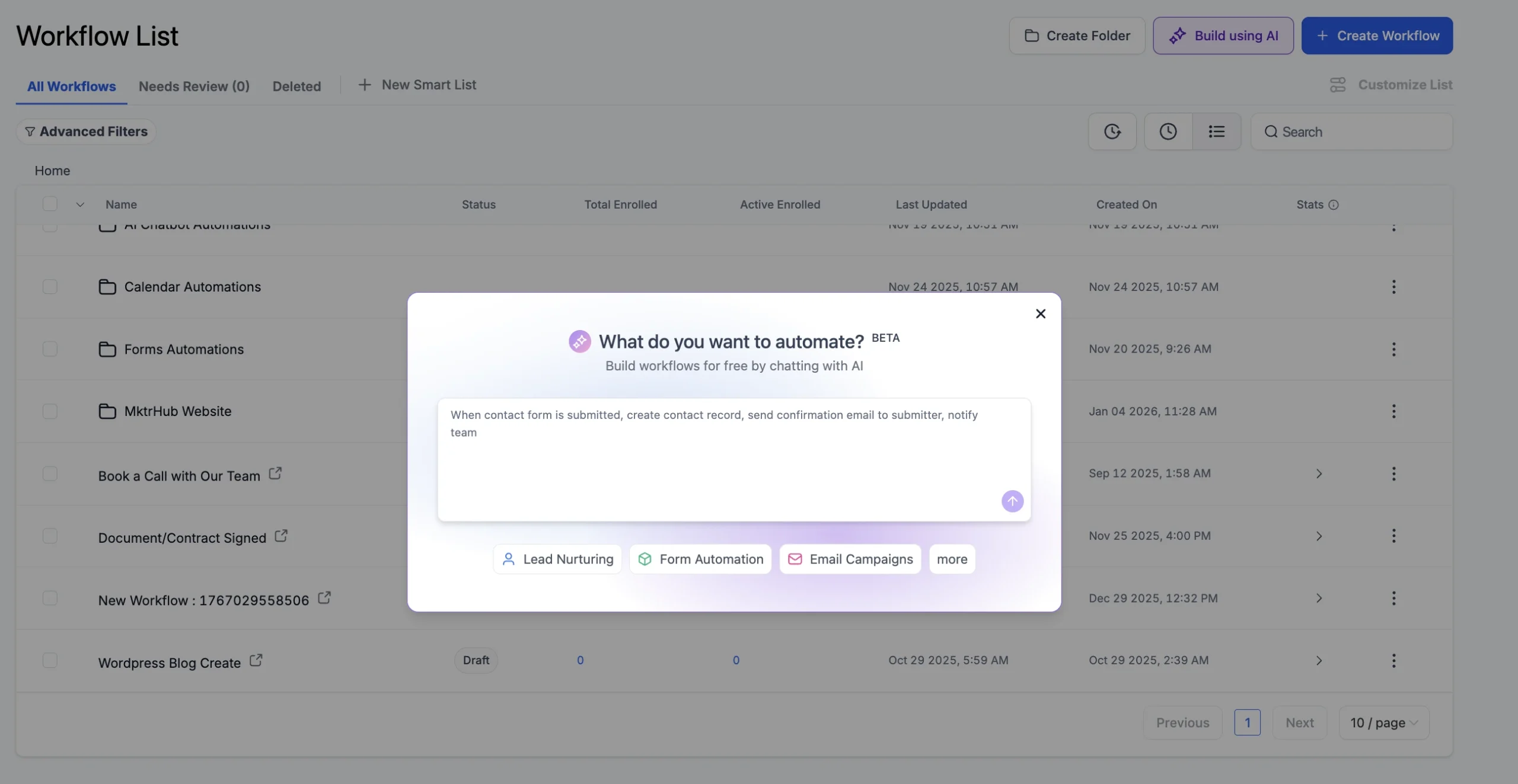The height and width of the screenshot is (784, 1518).
Task: Click the Next page button
Action: click(1299, 722)
